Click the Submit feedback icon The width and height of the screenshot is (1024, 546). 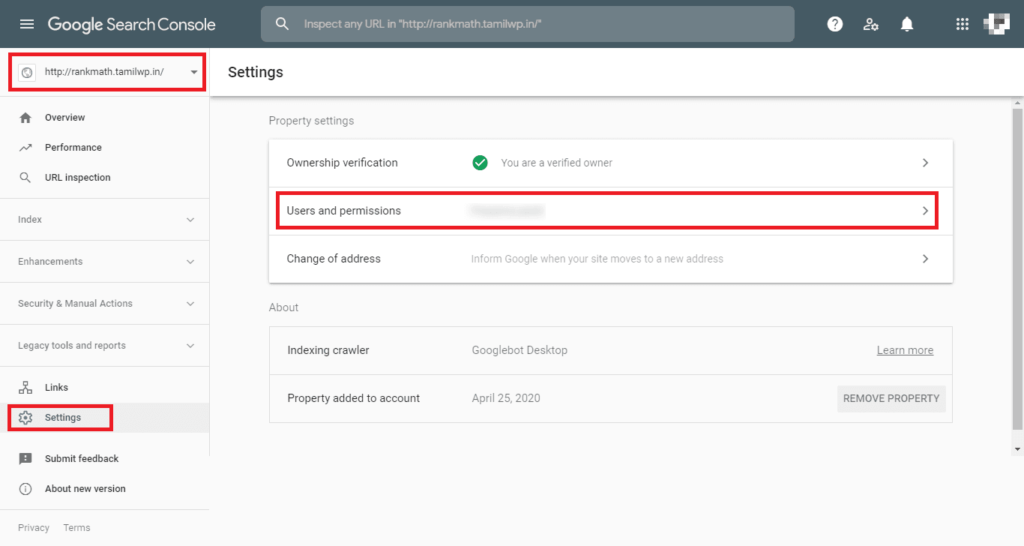pos(25,458)
